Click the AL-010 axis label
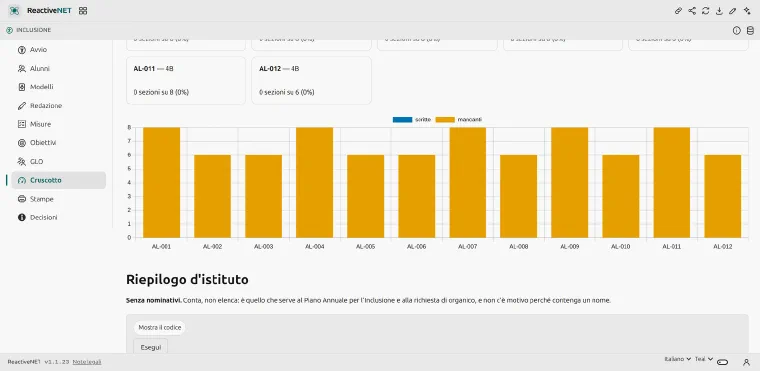Viewport: 760px width, 371px height. [x=621, y=247]
